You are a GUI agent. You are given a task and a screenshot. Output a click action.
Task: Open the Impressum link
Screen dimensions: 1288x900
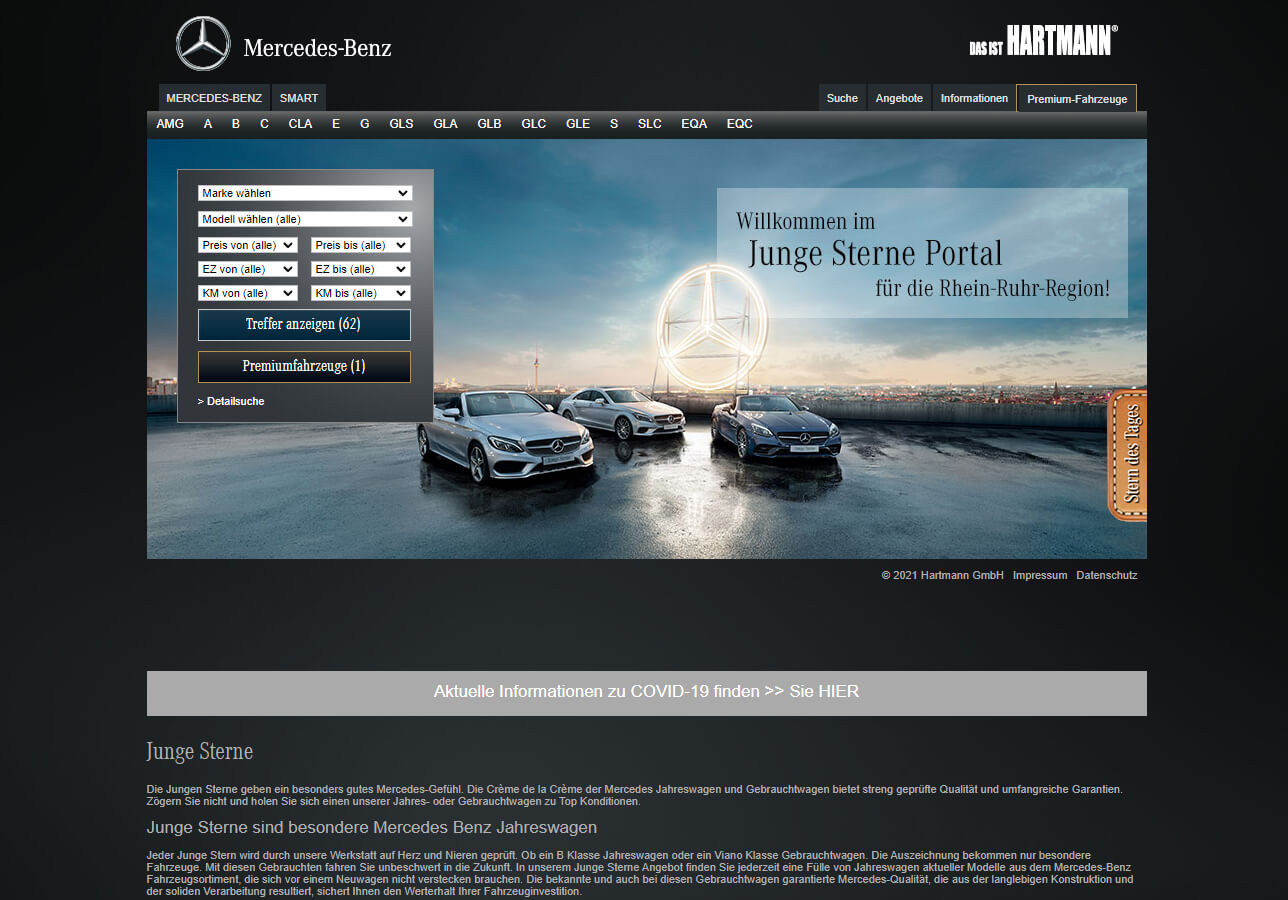coord(1039,575)
